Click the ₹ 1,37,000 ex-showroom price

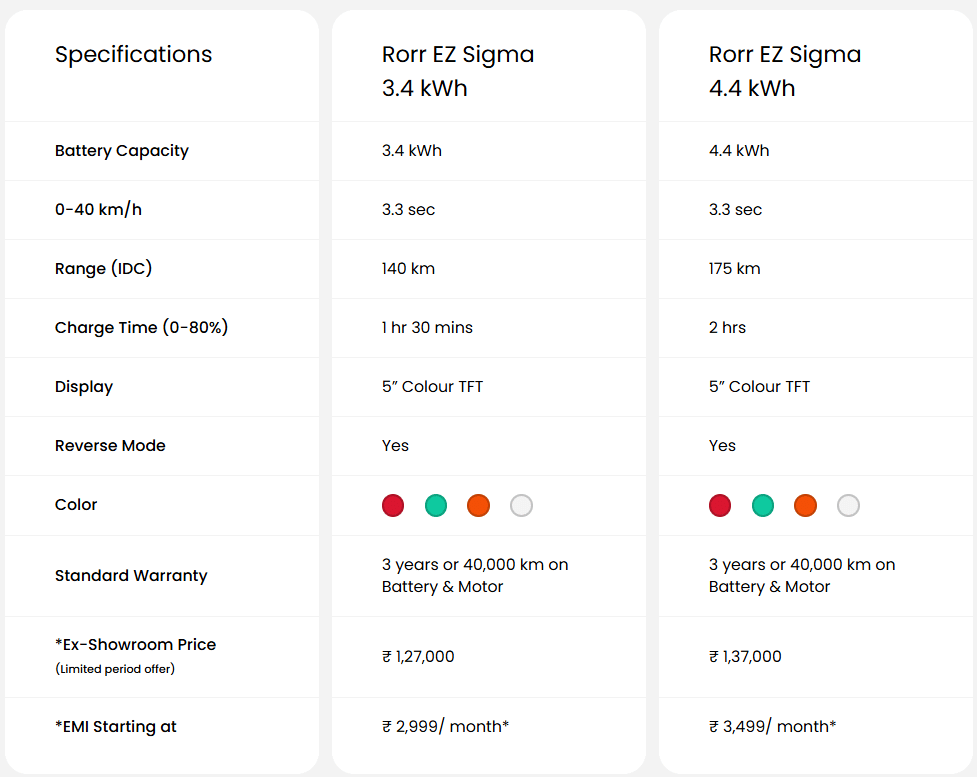[x=745, y=657]
